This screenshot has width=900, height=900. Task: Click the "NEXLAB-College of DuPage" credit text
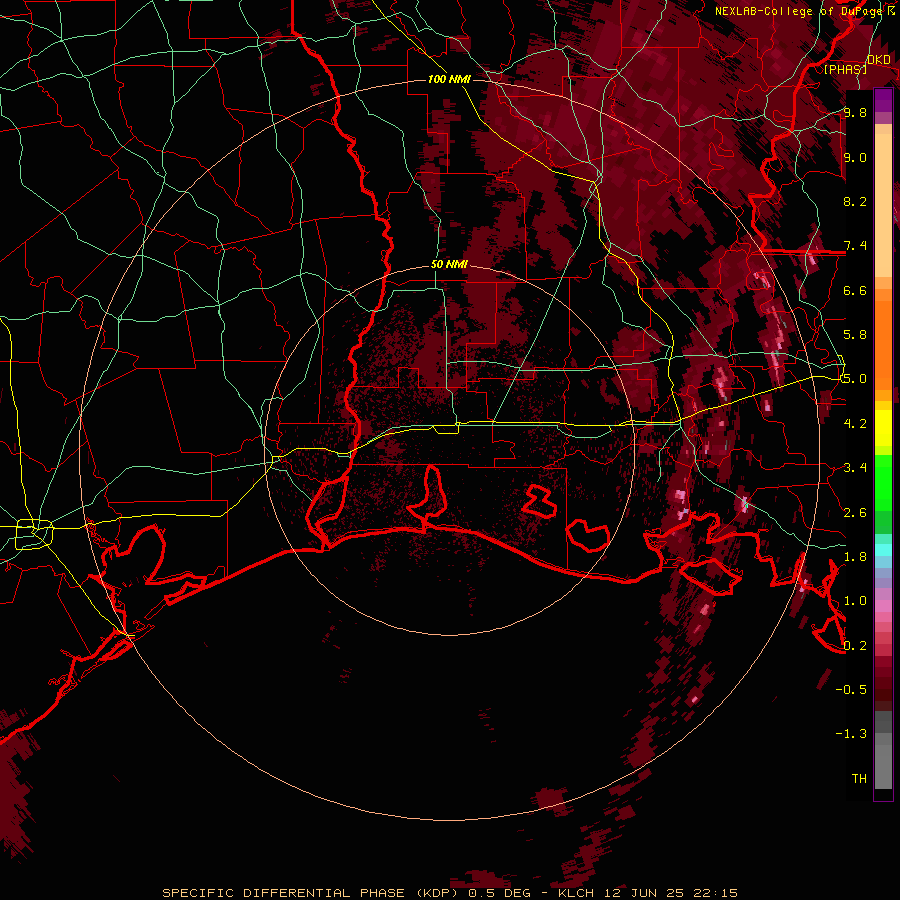click(x=800, y=11)
